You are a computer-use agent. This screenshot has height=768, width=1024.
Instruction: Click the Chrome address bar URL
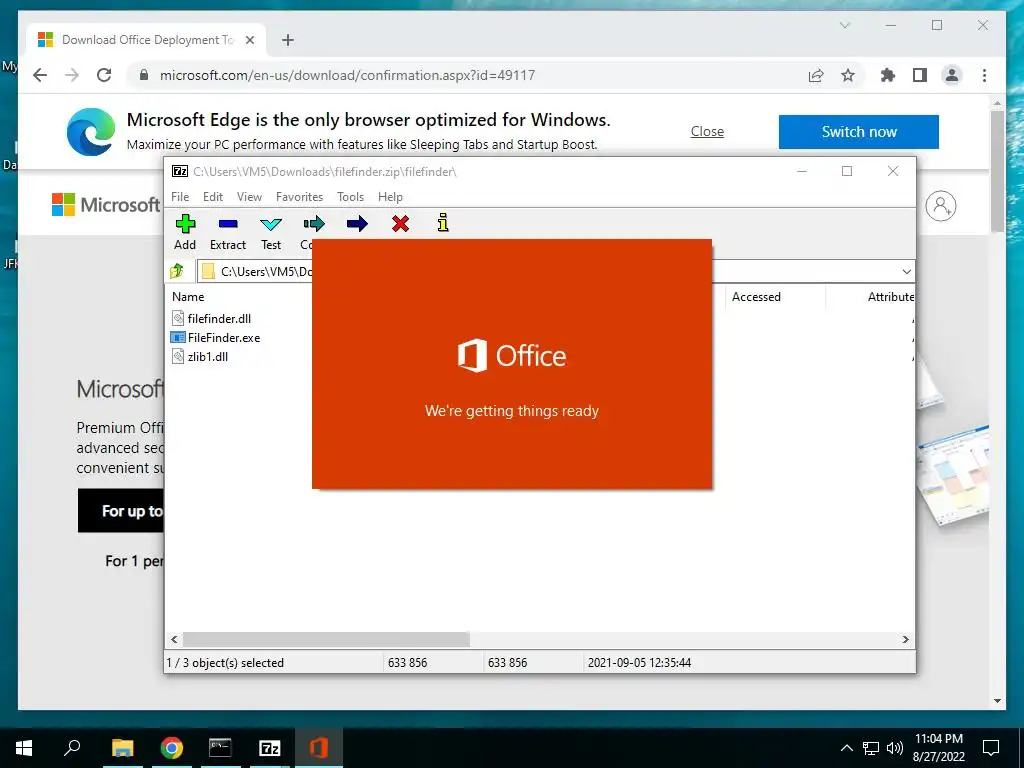click(x=347, y=75)
